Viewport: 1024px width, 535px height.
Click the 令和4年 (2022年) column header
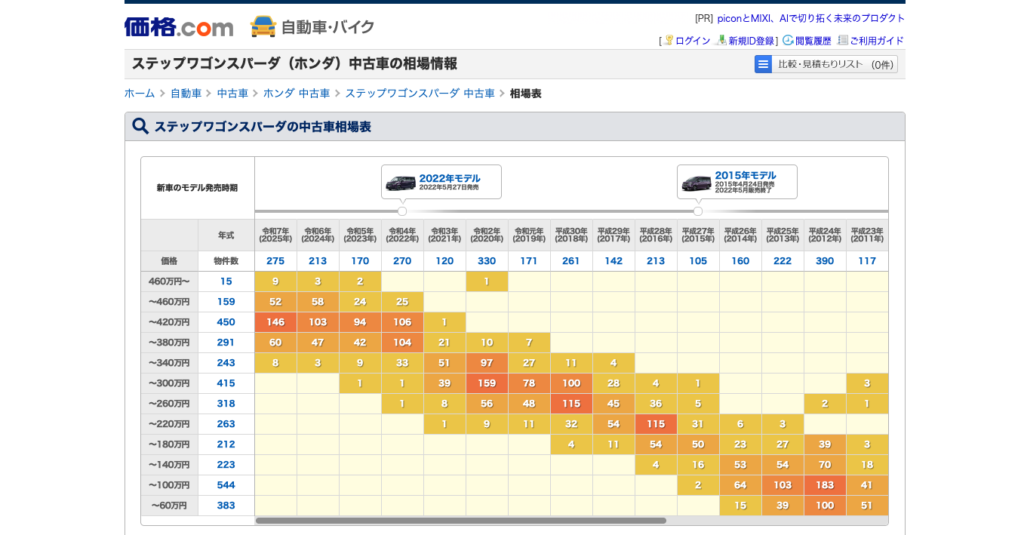pos(402,235)
